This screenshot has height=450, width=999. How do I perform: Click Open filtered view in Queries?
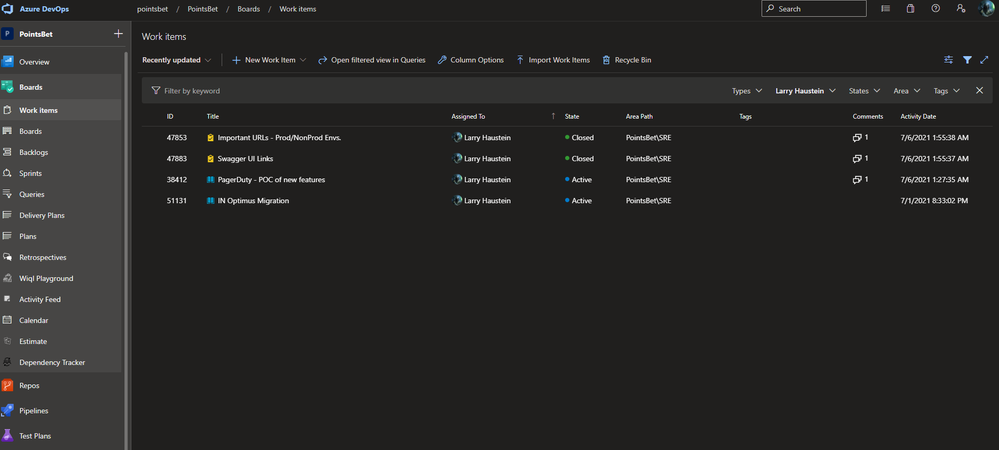coord(371,60)
